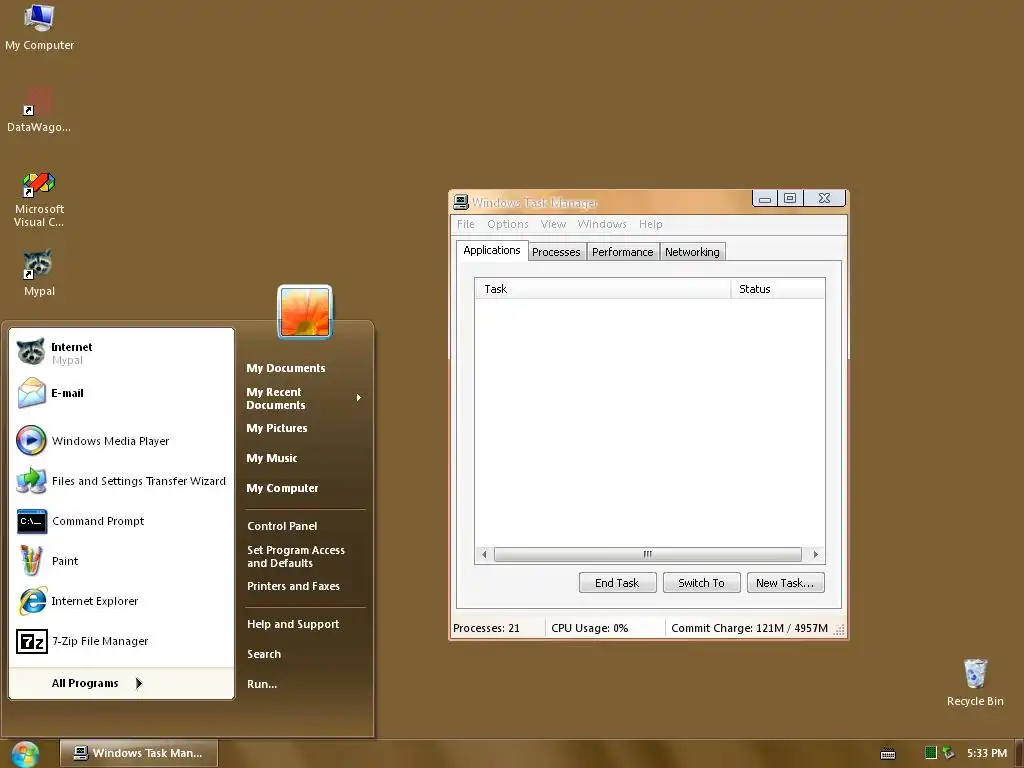Screen dimensions: 1024x768
Task: Click the Start orb button
Action: click(x=25, y=754)
